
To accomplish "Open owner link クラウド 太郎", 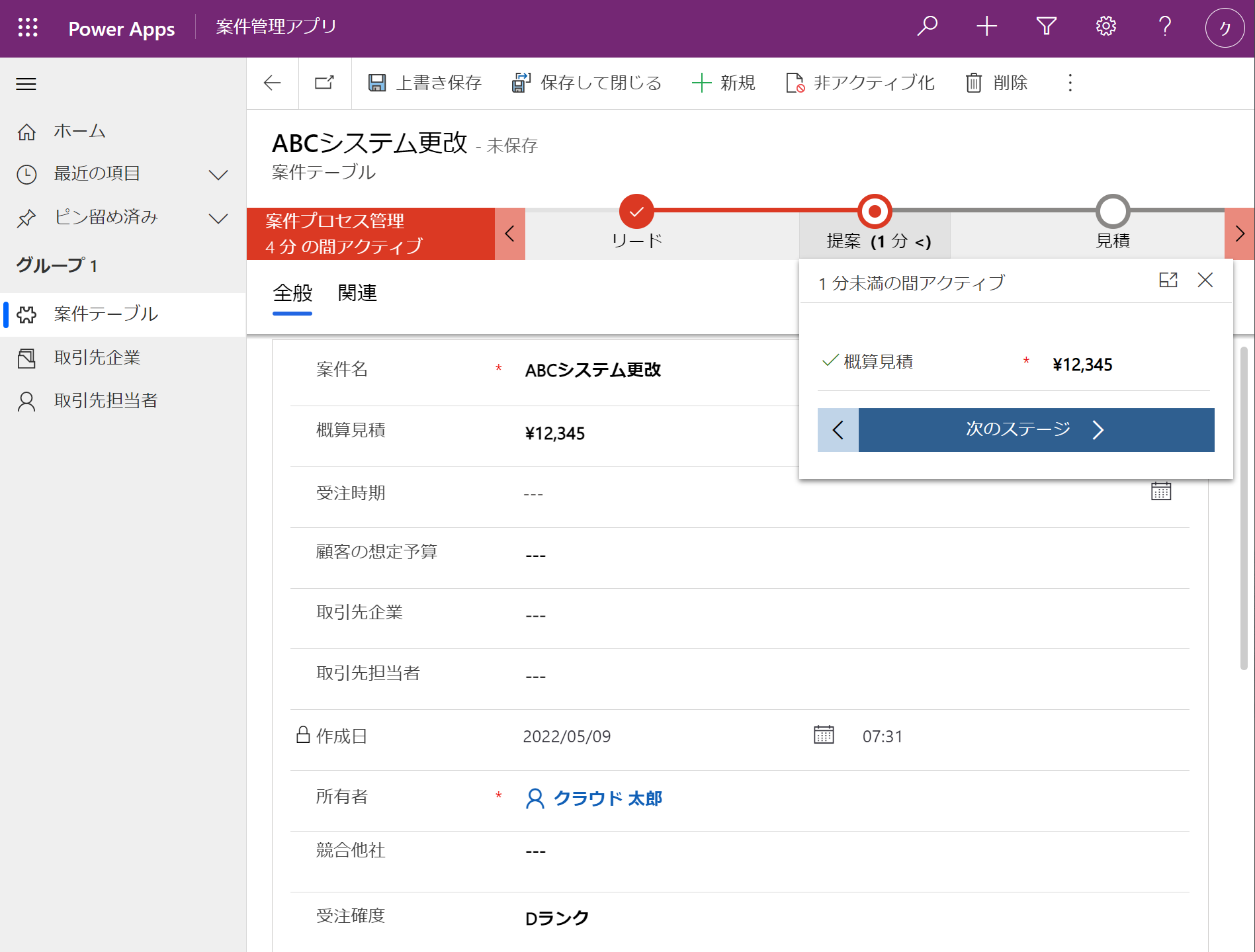I will [x=609, y=798].
